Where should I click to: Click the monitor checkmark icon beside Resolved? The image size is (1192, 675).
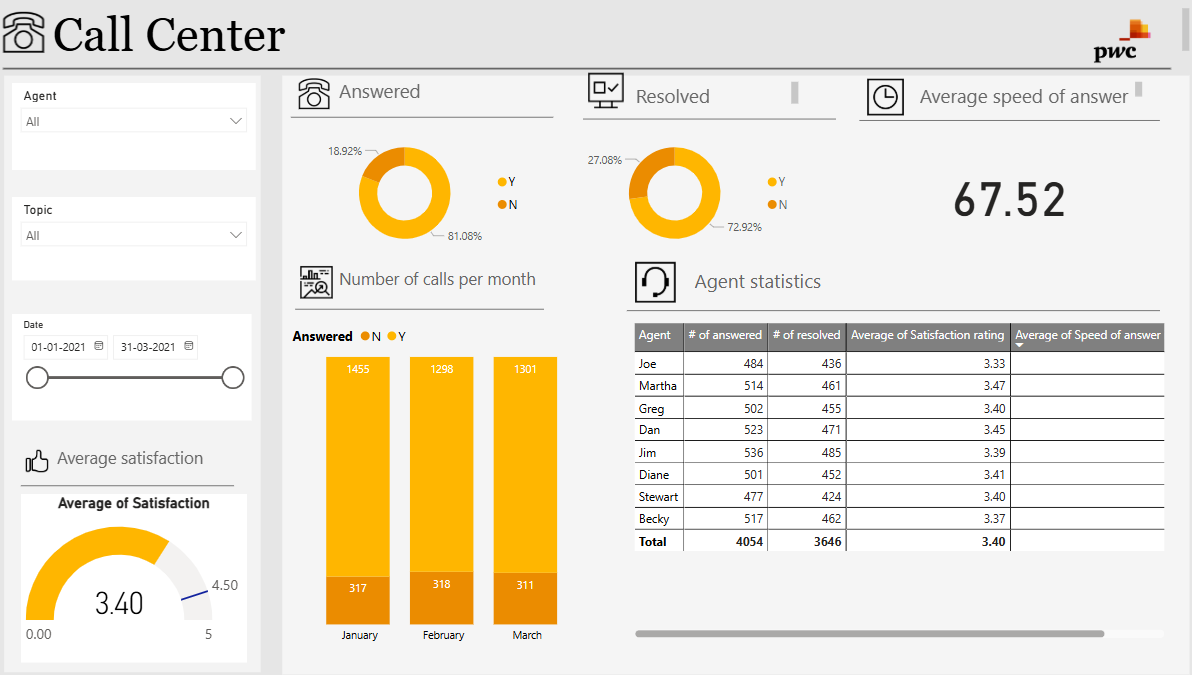pyautogui.click(x=605, y=91)
